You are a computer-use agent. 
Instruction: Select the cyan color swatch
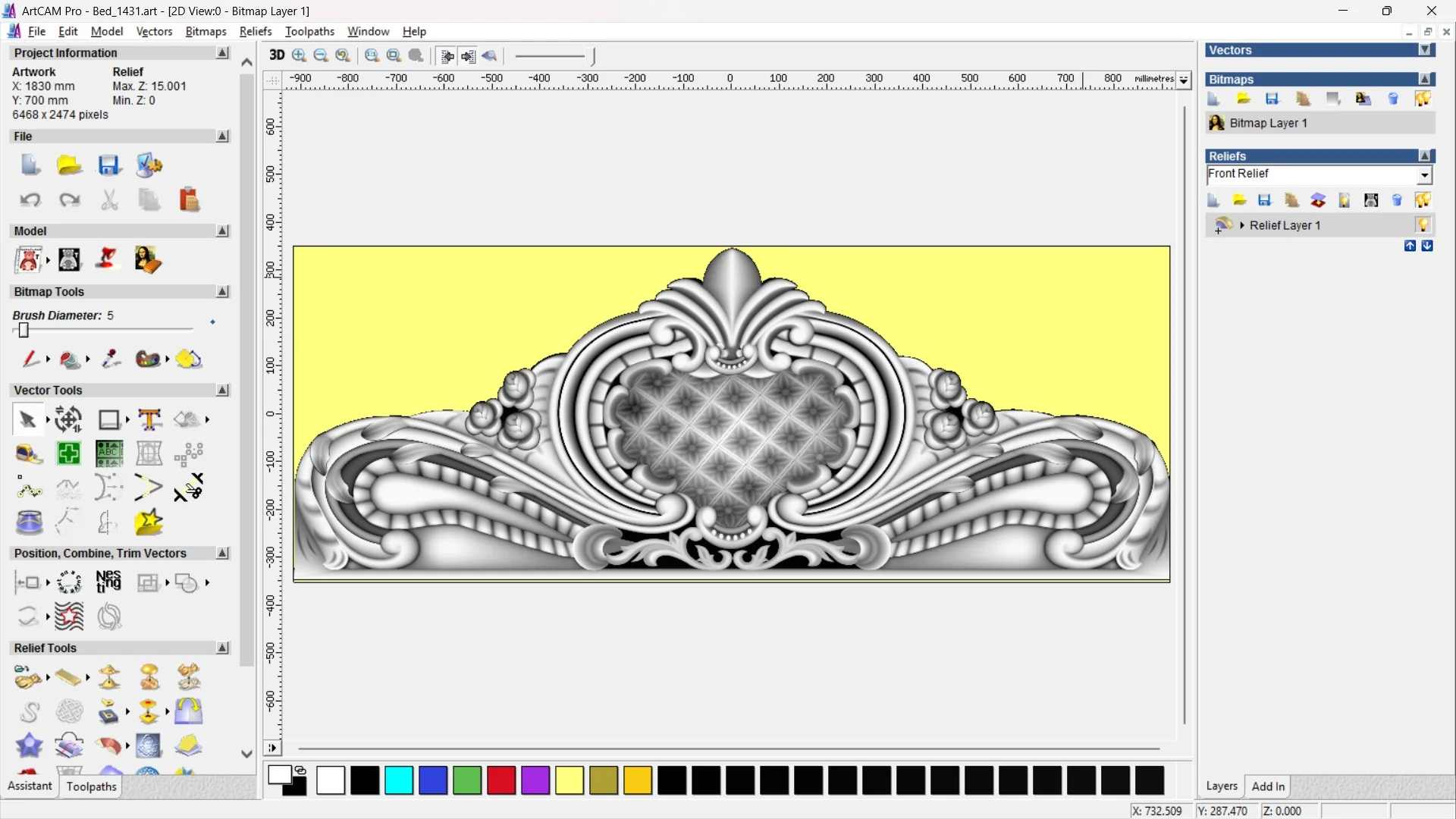click(x=399, y=780)
